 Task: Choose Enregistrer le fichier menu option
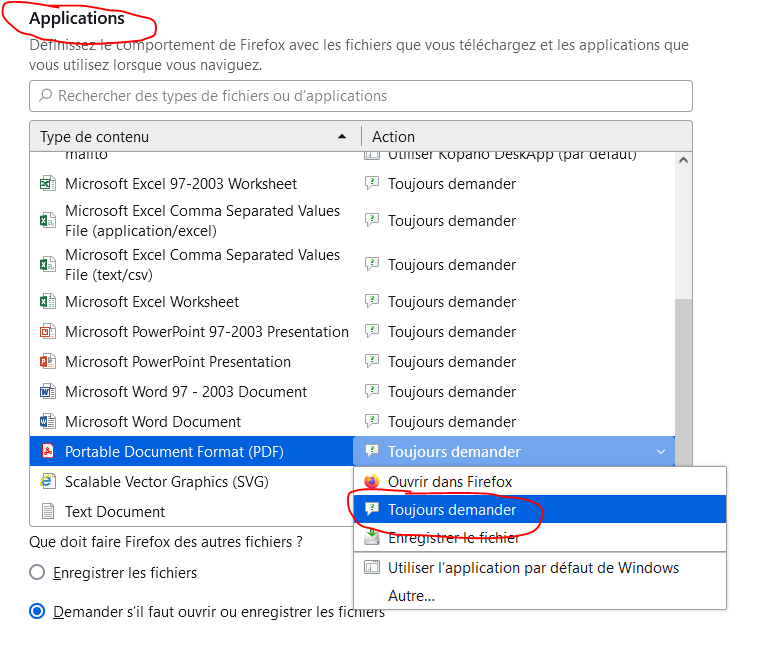click(x=540, y=538)
